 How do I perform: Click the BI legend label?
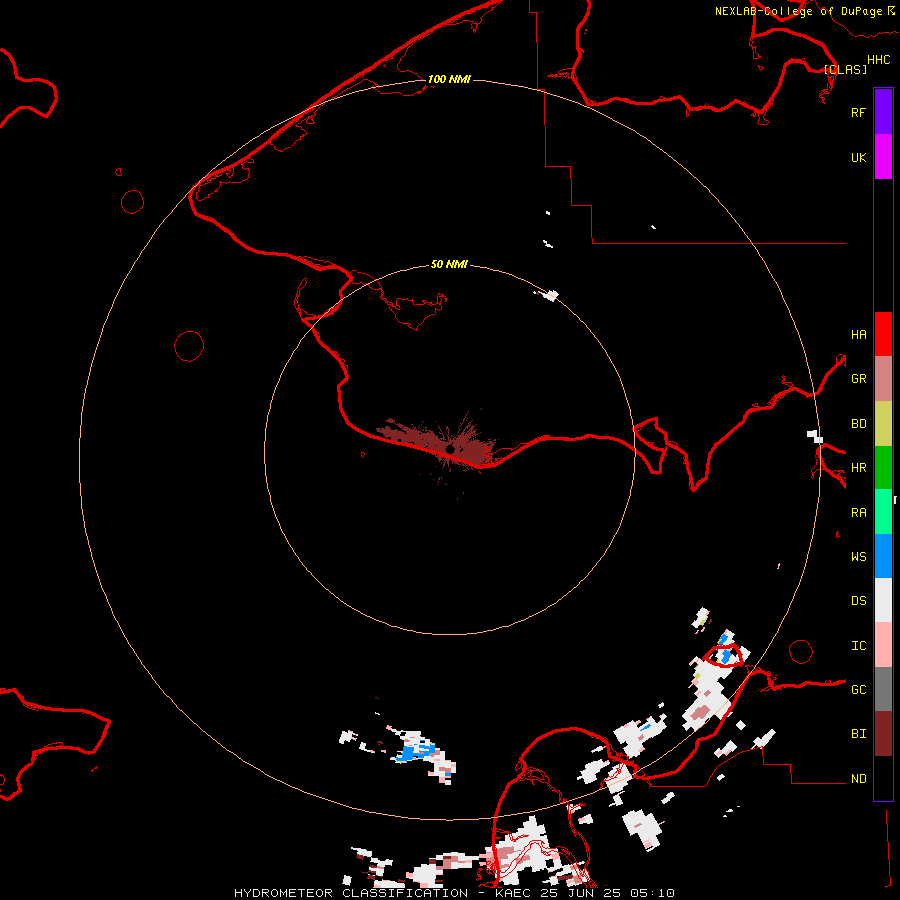coord(858,734)
